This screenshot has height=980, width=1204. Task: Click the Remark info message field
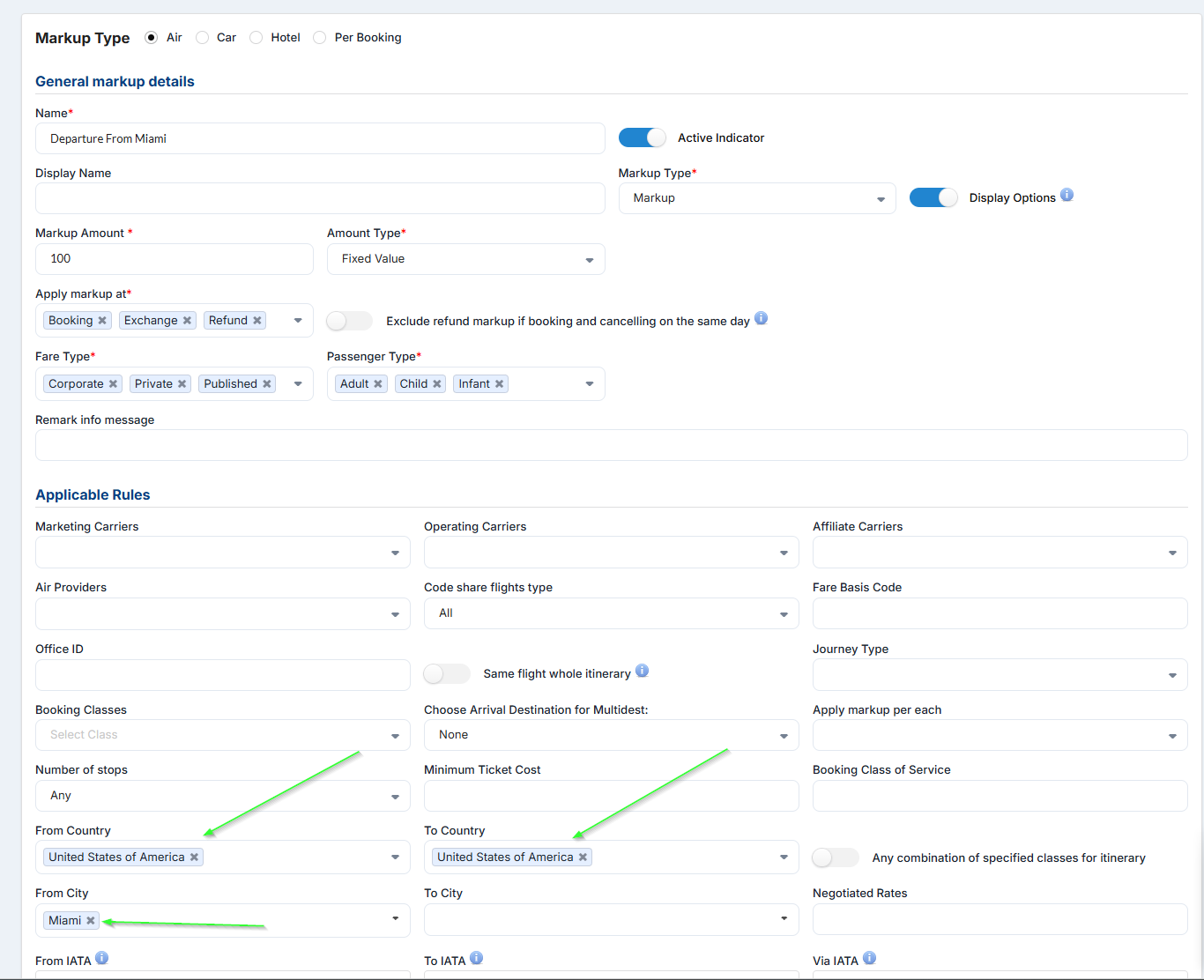click(x=612, y=445)
